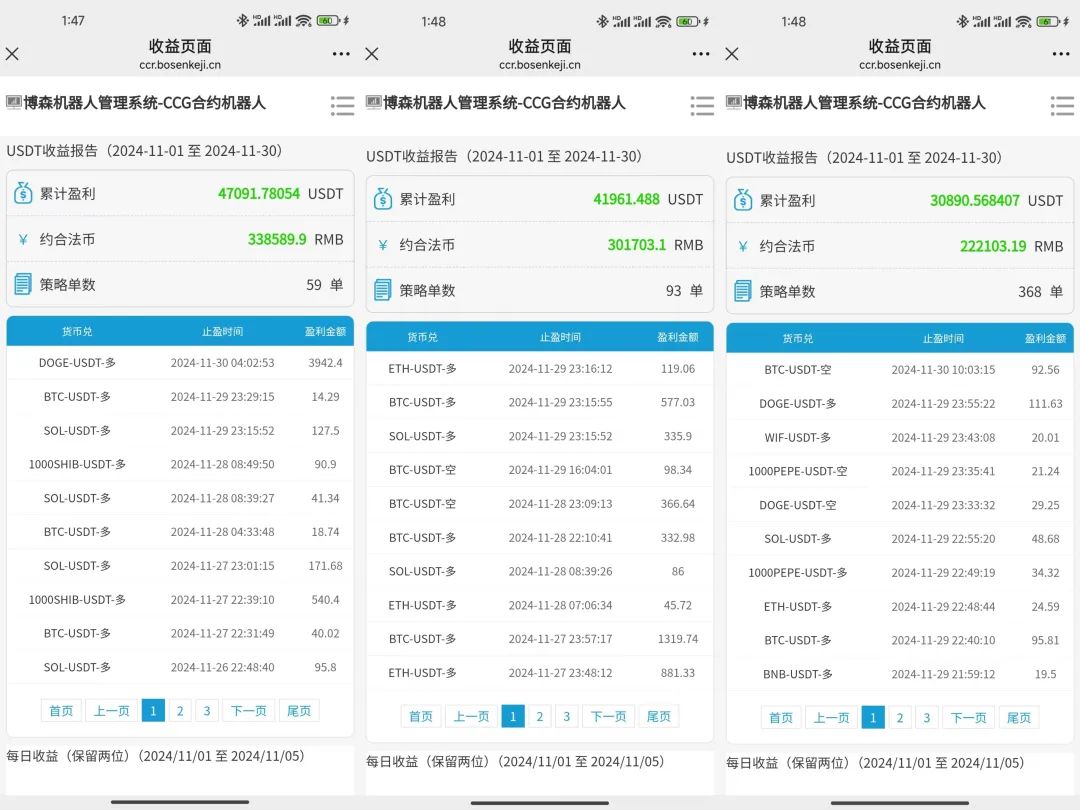
Task: Click money bag icon beside 41961.488 USDT
Action: (x=382, y=198)
